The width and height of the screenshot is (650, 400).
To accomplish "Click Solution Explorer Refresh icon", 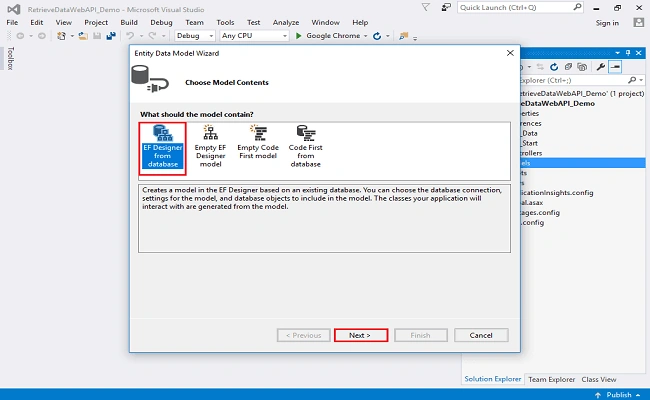I will click(x=554, y=67).
